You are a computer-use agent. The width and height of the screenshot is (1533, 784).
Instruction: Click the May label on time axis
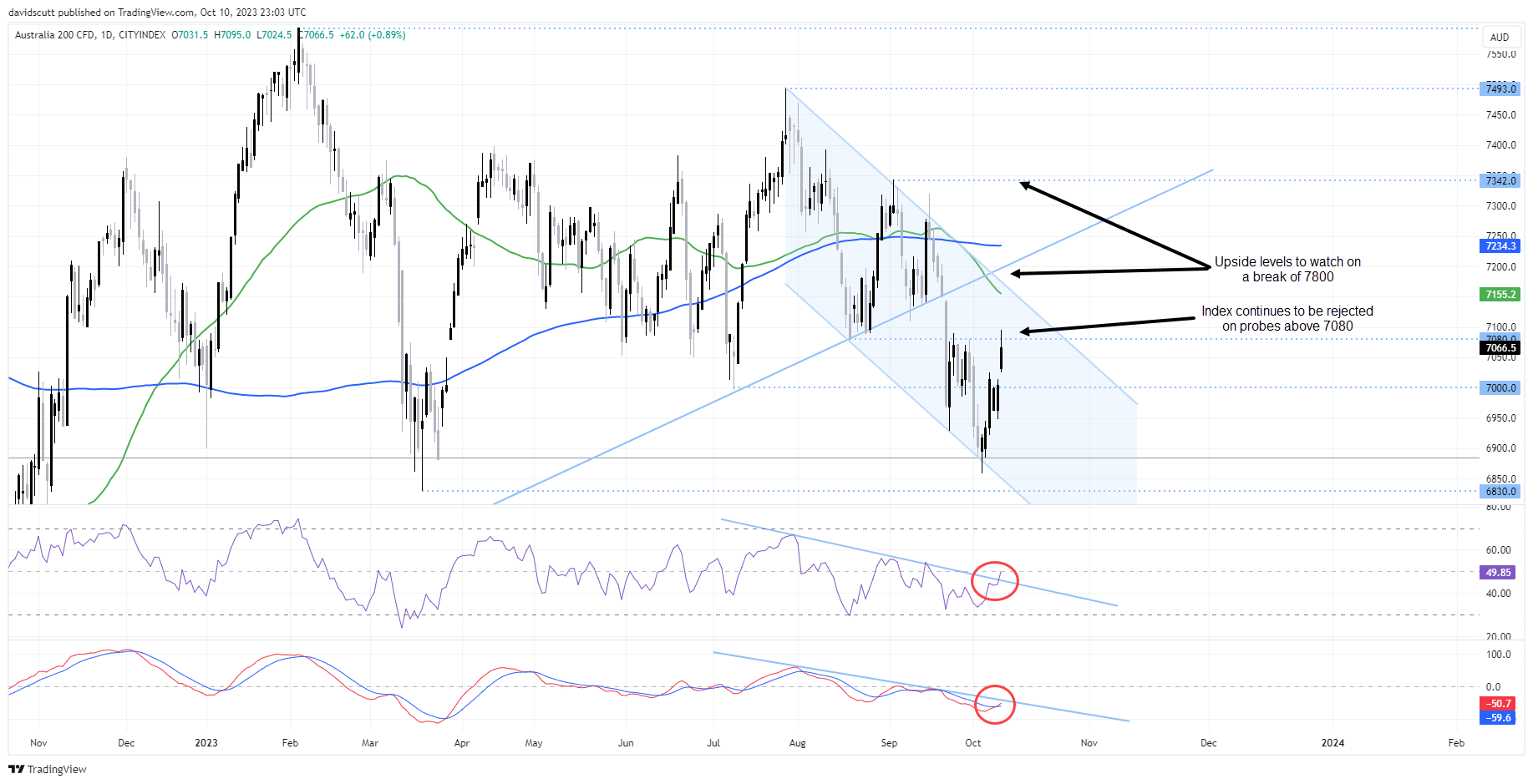click(534, 743)
